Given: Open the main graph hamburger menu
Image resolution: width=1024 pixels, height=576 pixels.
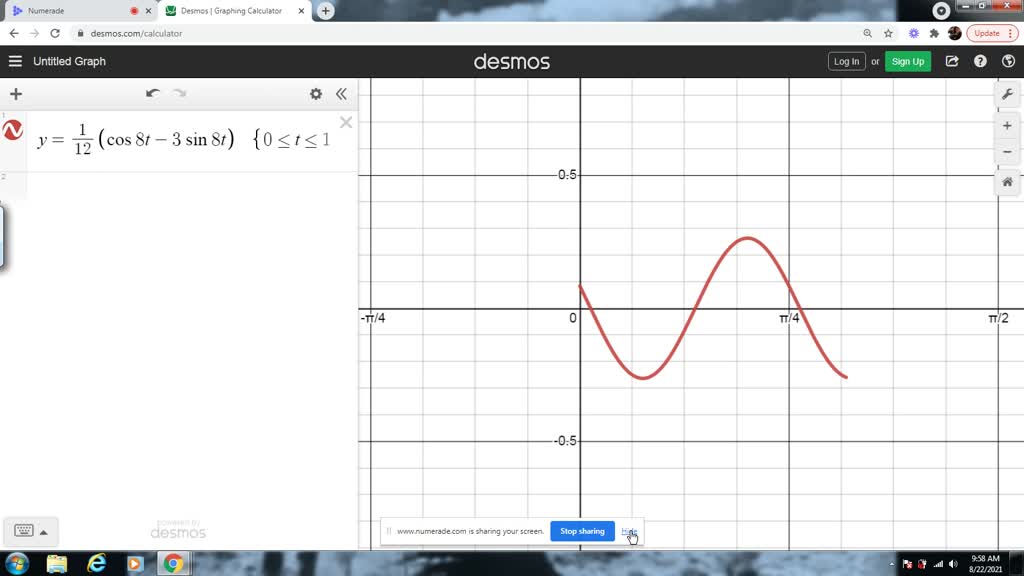Looking at the screenshot, I should [15, 61].
